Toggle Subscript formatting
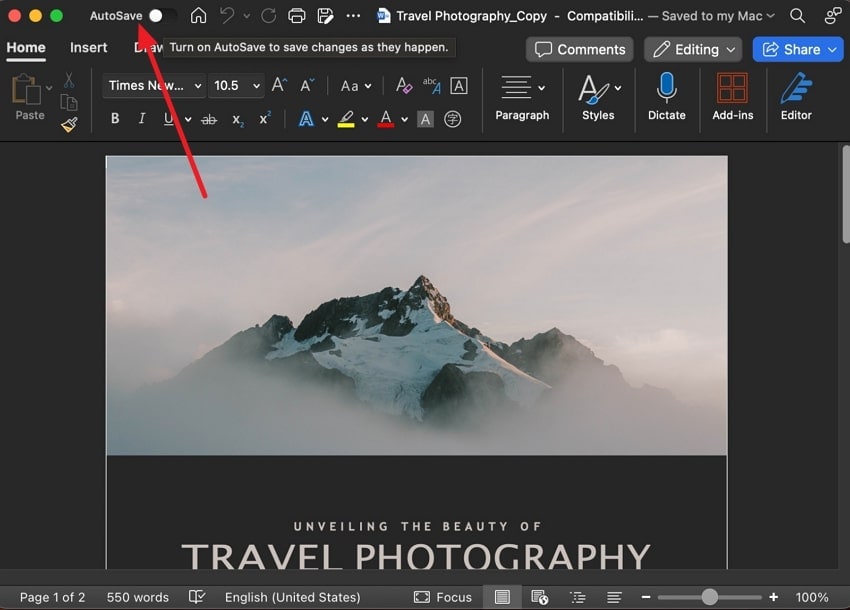Screen dimensions: 850x610 (238, 120)
